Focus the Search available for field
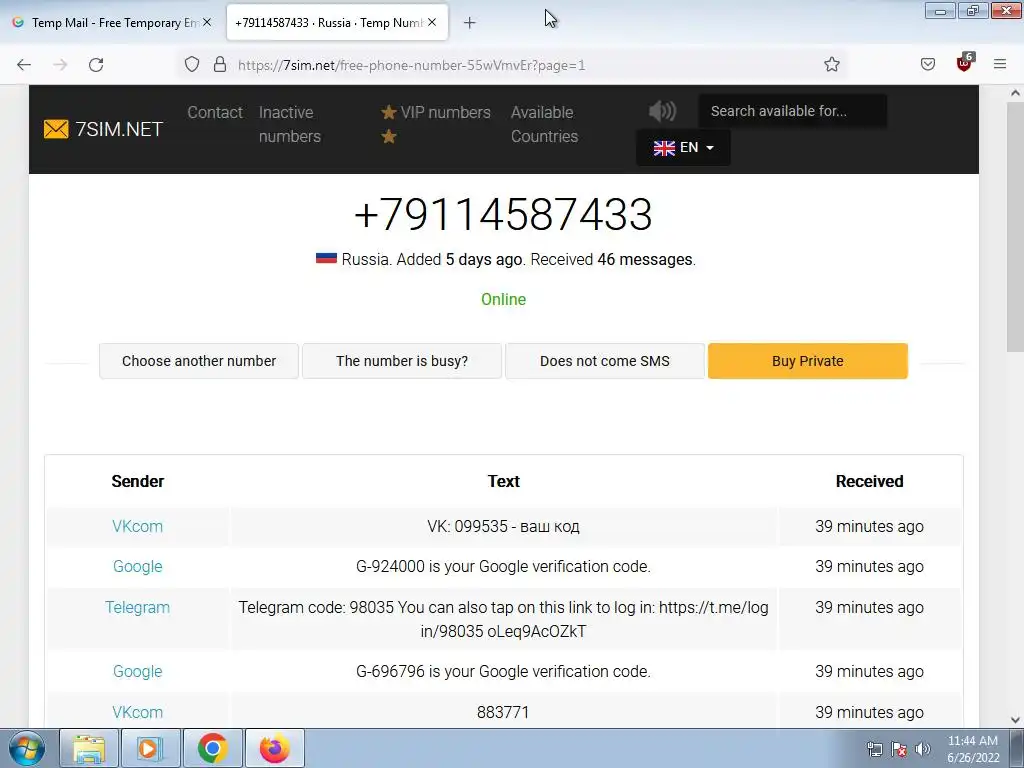Viewport: 1024px width, 768px height. pos(792,111)
